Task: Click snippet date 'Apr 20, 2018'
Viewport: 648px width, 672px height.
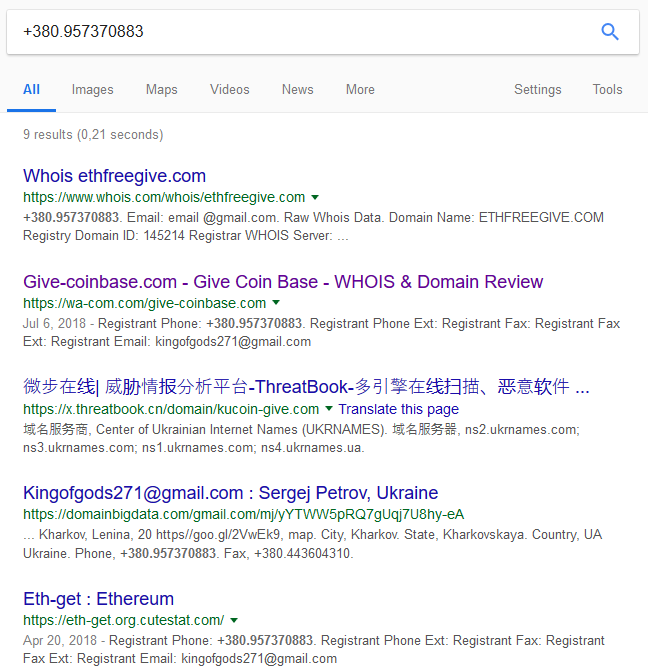Action: click(60, 641)
